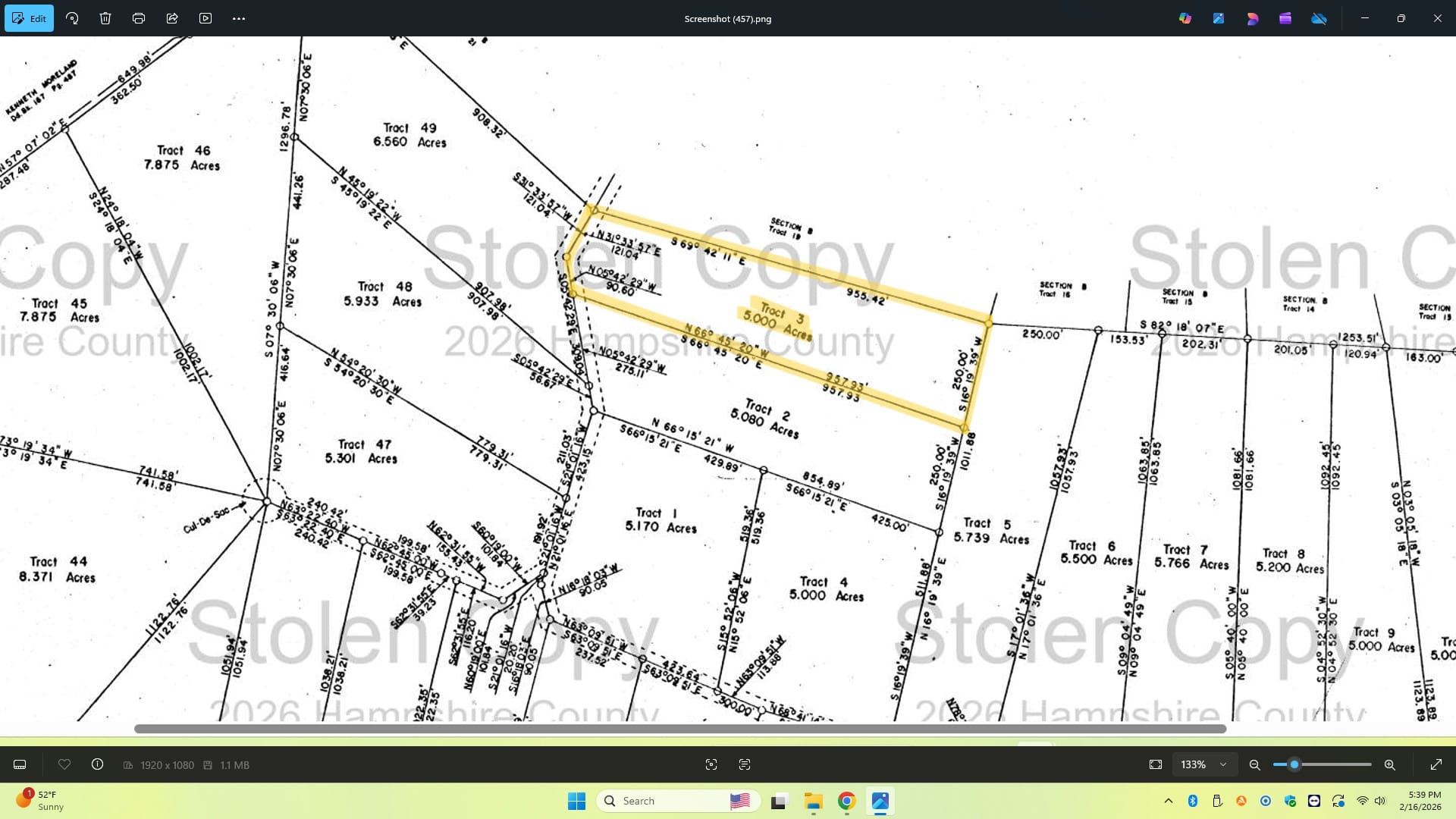Image resolution: width=1456 pixels, height=819 pixels.
Task: Open the See more three-dots menu
Action: pos(239,18)
